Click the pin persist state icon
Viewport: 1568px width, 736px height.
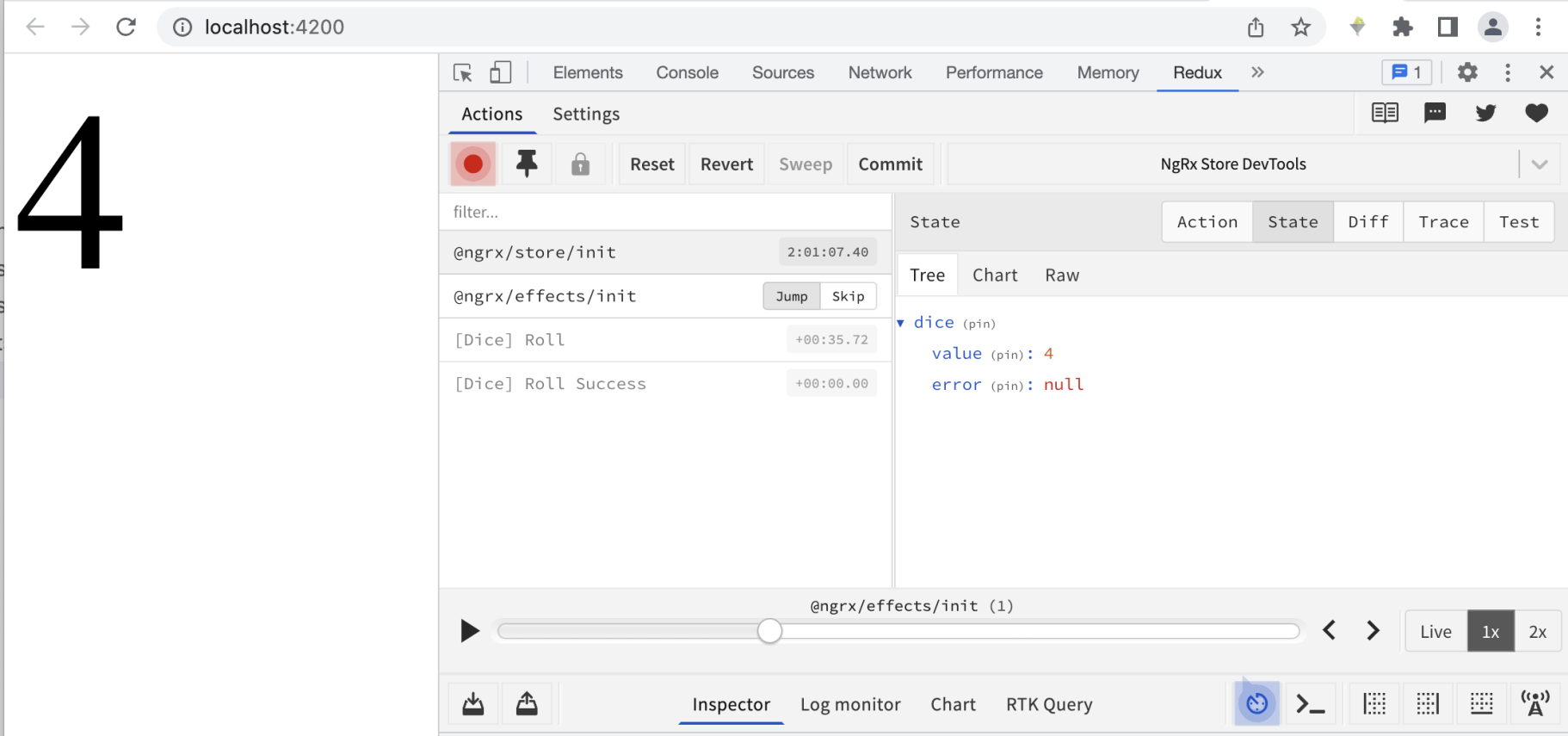point(527,164)
